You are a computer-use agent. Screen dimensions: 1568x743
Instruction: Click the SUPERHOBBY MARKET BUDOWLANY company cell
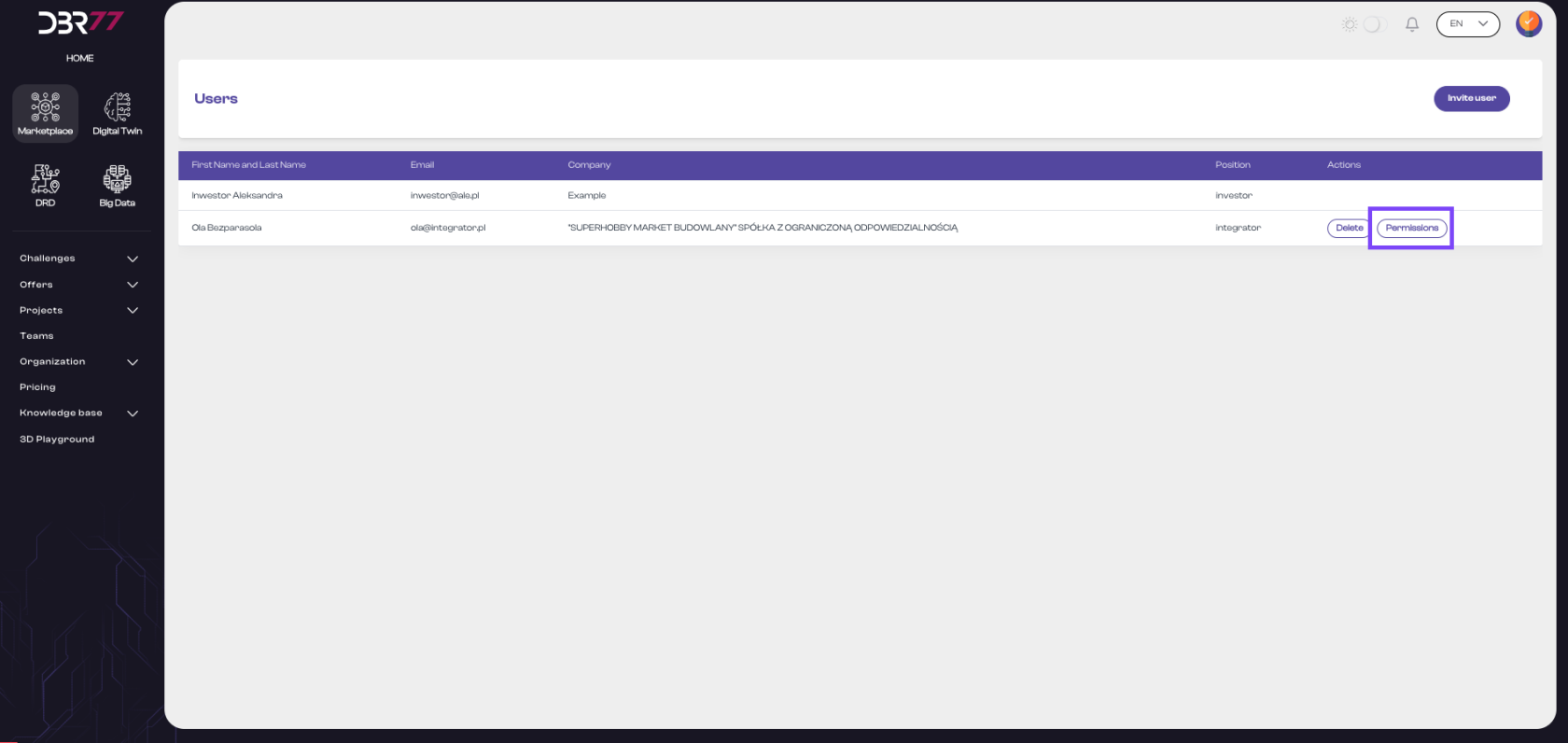[763, 228]
